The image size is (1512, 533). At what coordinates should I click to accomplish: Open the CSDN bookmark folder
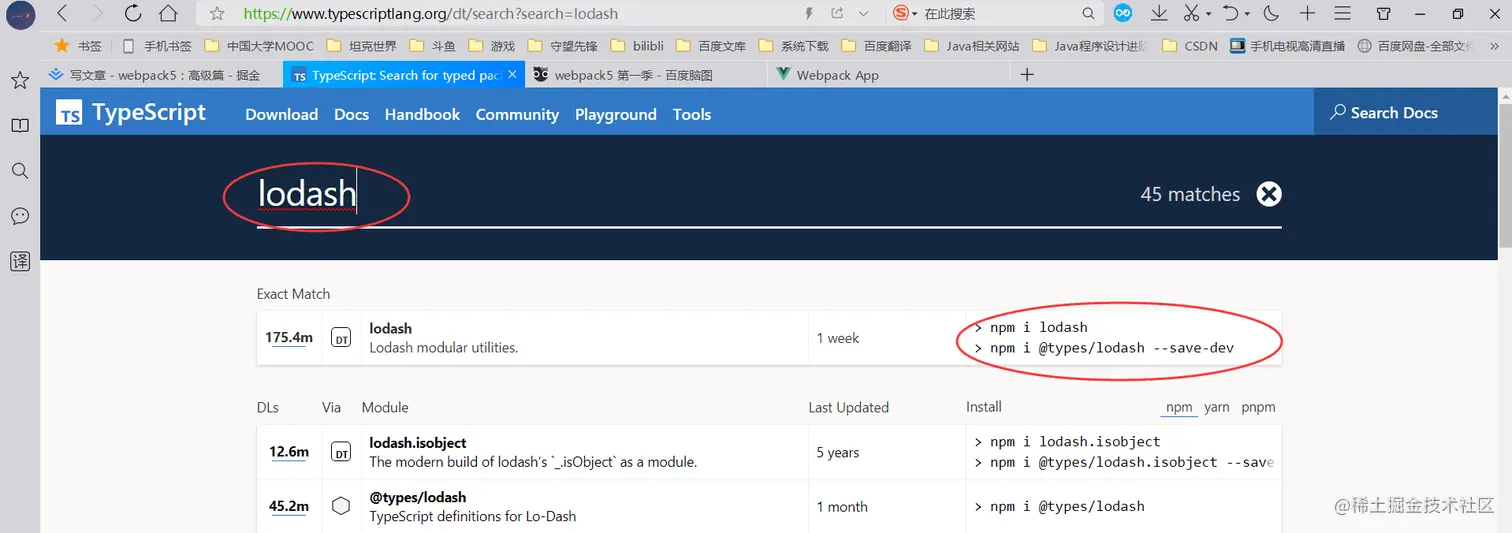[x=1189, y=46]
